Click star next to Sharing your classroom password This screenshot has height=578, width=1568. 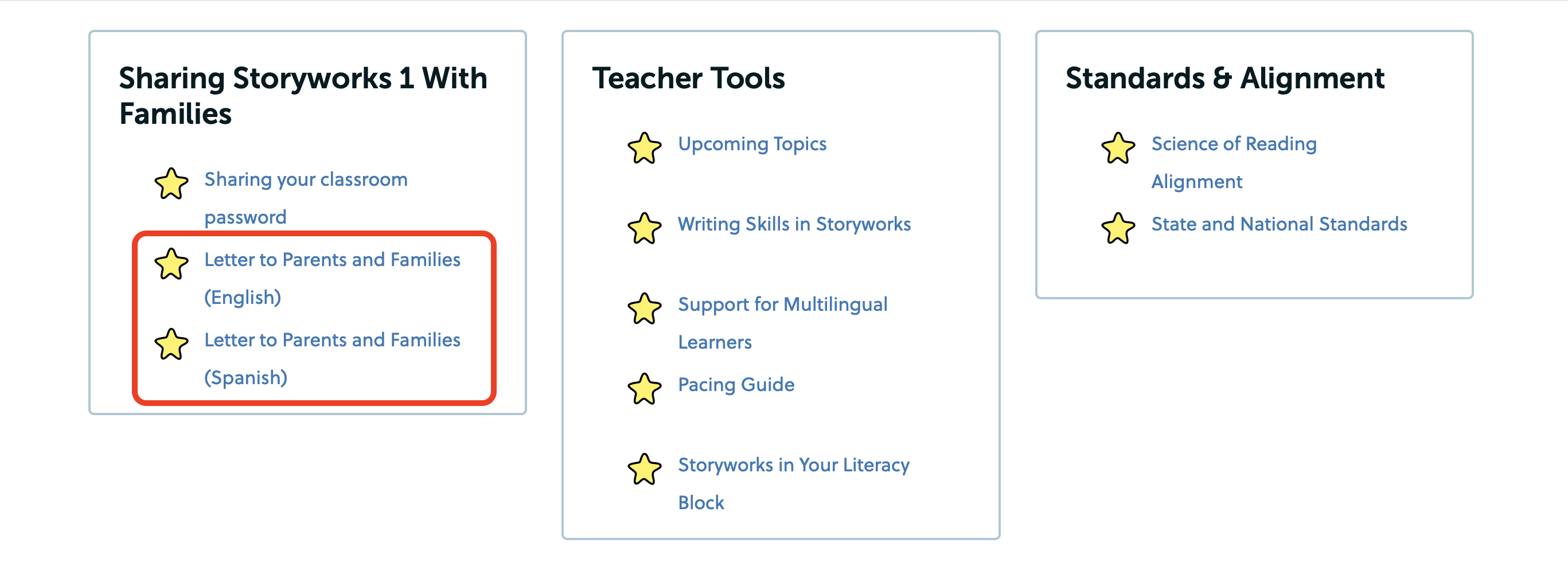[171, 183]
